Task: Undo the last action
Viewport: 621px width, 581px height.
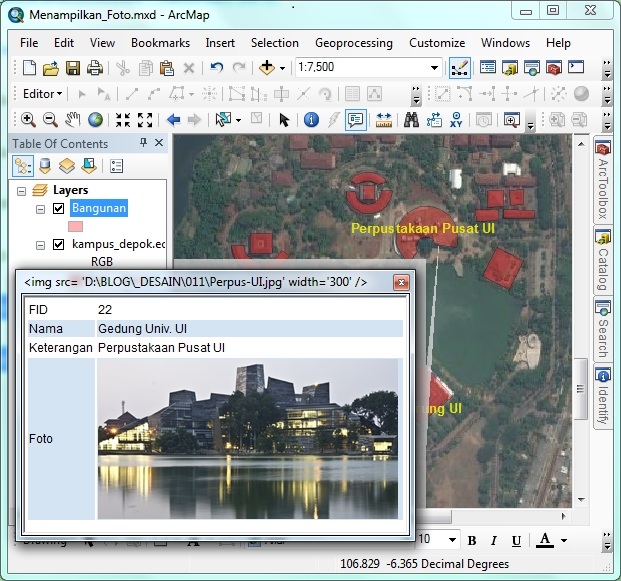Action: 217,68
